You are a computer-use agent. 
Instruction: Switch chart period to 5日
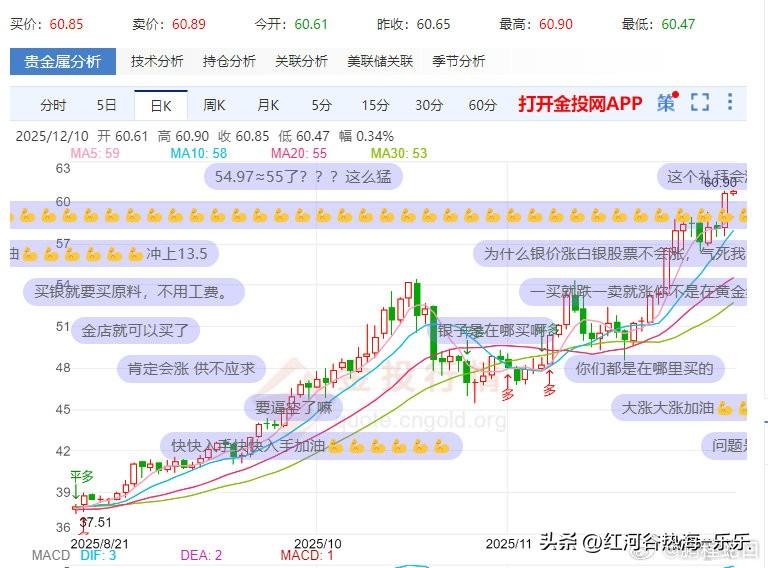pos(107,105)
